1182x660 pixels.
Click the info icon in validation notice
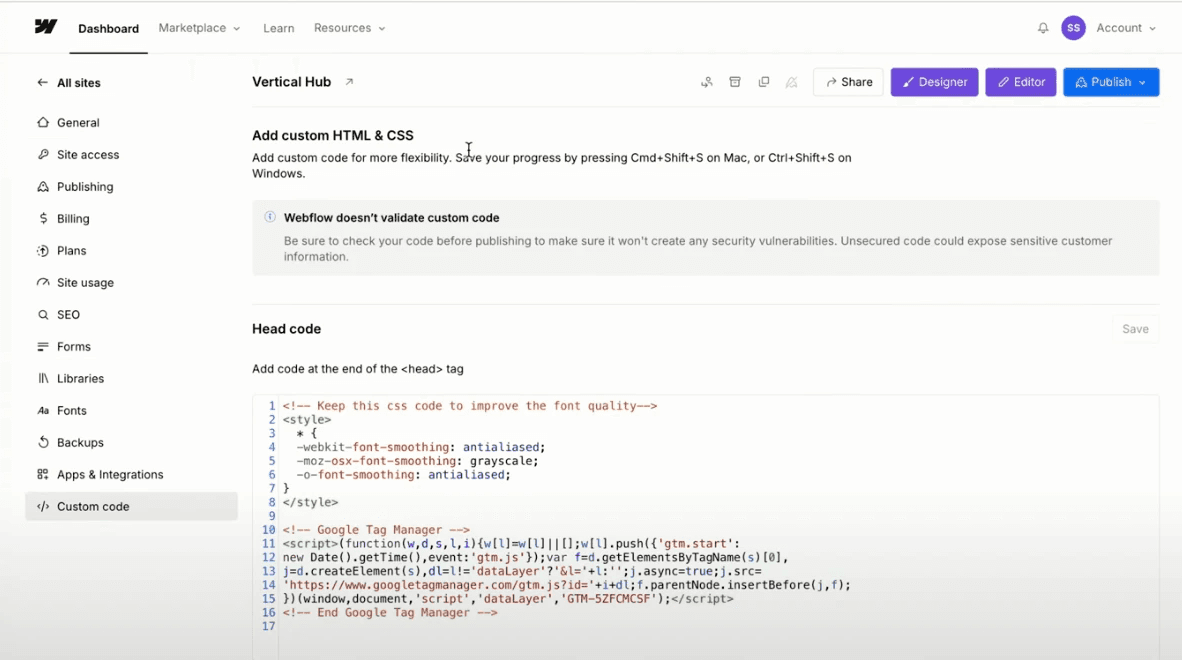(x=270, y=217)
